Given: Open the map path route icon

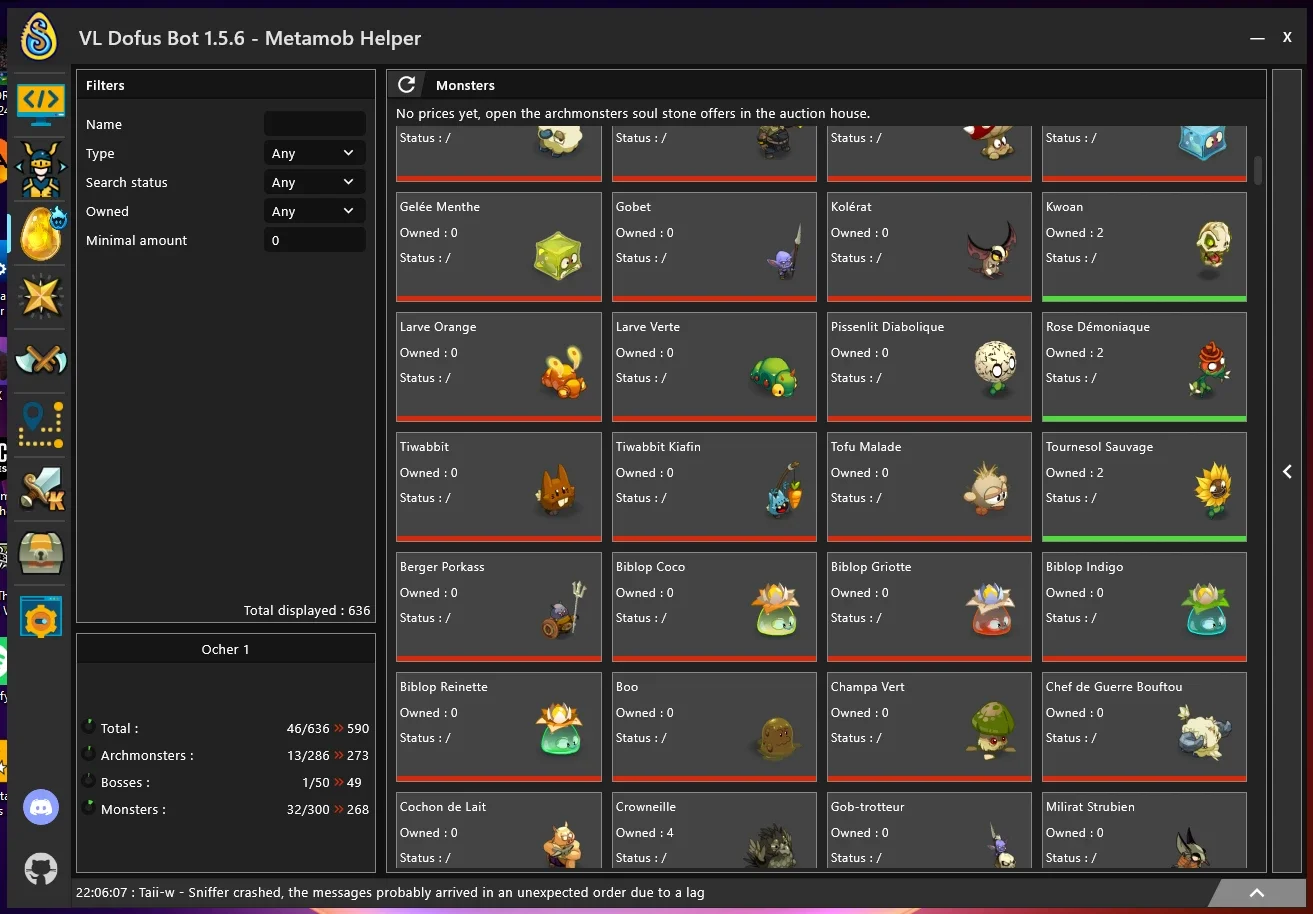Looking at the screenshot, I should point(41,425).
